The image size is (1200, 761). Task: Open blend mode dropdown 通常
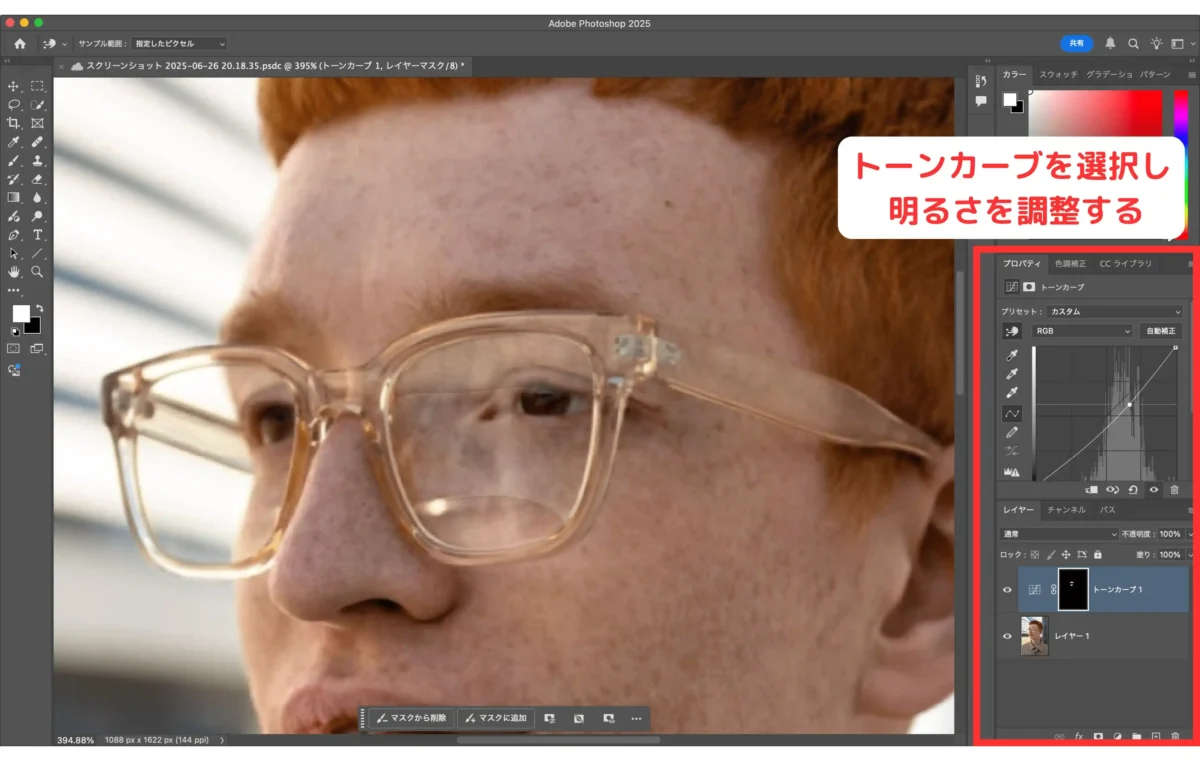[x=1059, y=535]
